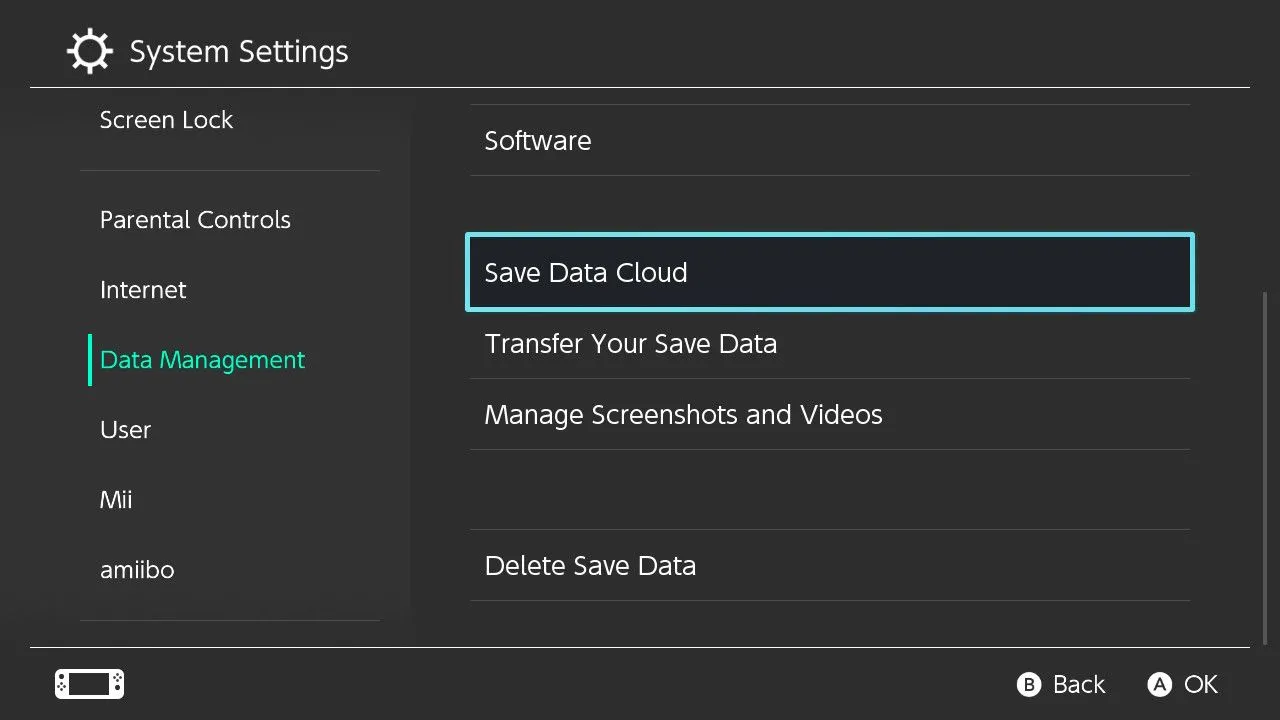This screenshot has height=720, width=1280.
Task: Select Delete Save Data
Action: tap(590, 566)
